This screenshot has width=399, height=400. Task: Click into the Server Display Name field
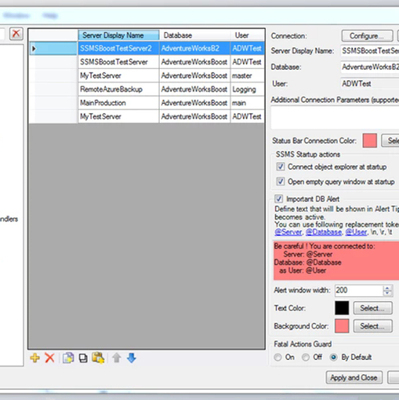[370, 51]
